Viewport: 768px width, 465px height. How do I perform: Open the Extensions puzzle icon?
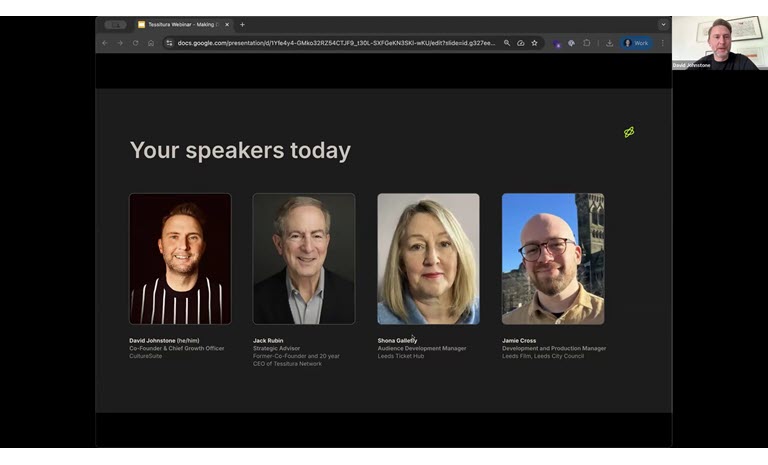[587, 43]
